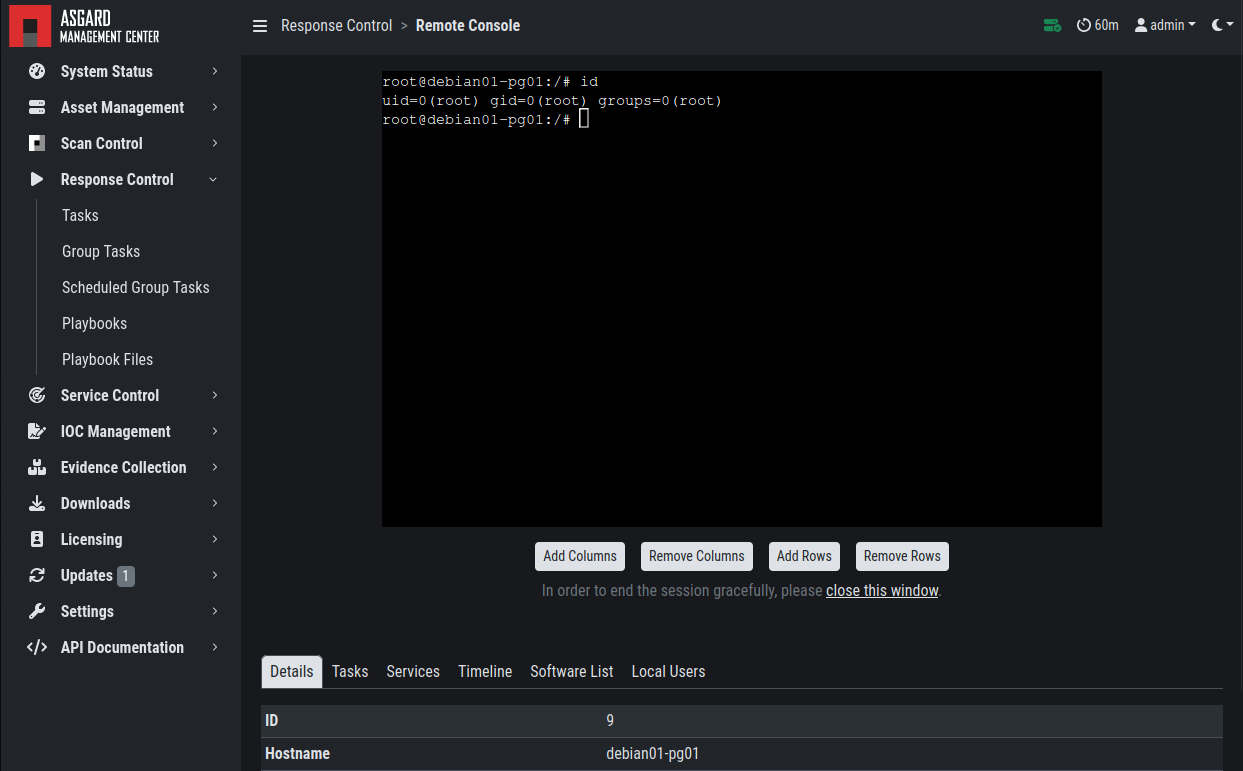Viewport: 1243px width, 771px height.
Task: Click the terminal cursor in the console
Action: (584, 119)
